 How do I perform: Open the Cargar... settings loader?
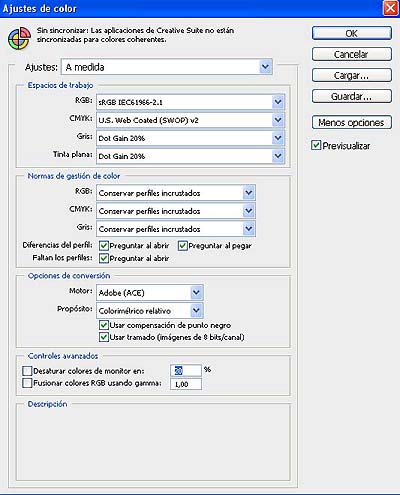click(x=352, y=76)
